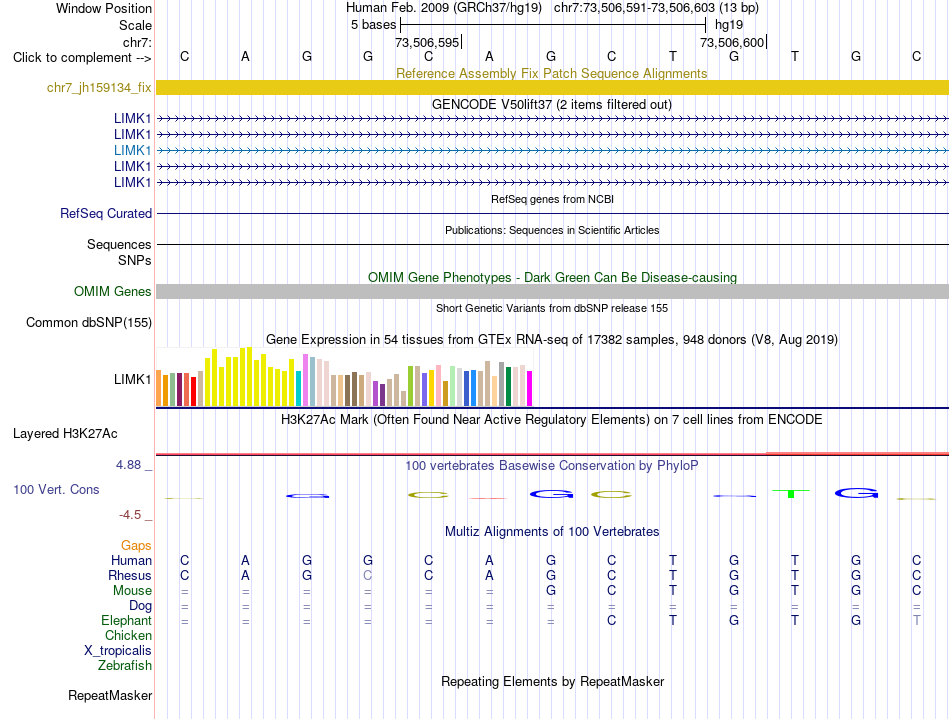This screenshot has height=719, width=950.
Task: Click the 100 Vert. Cons track label
Action: point(56,489)
